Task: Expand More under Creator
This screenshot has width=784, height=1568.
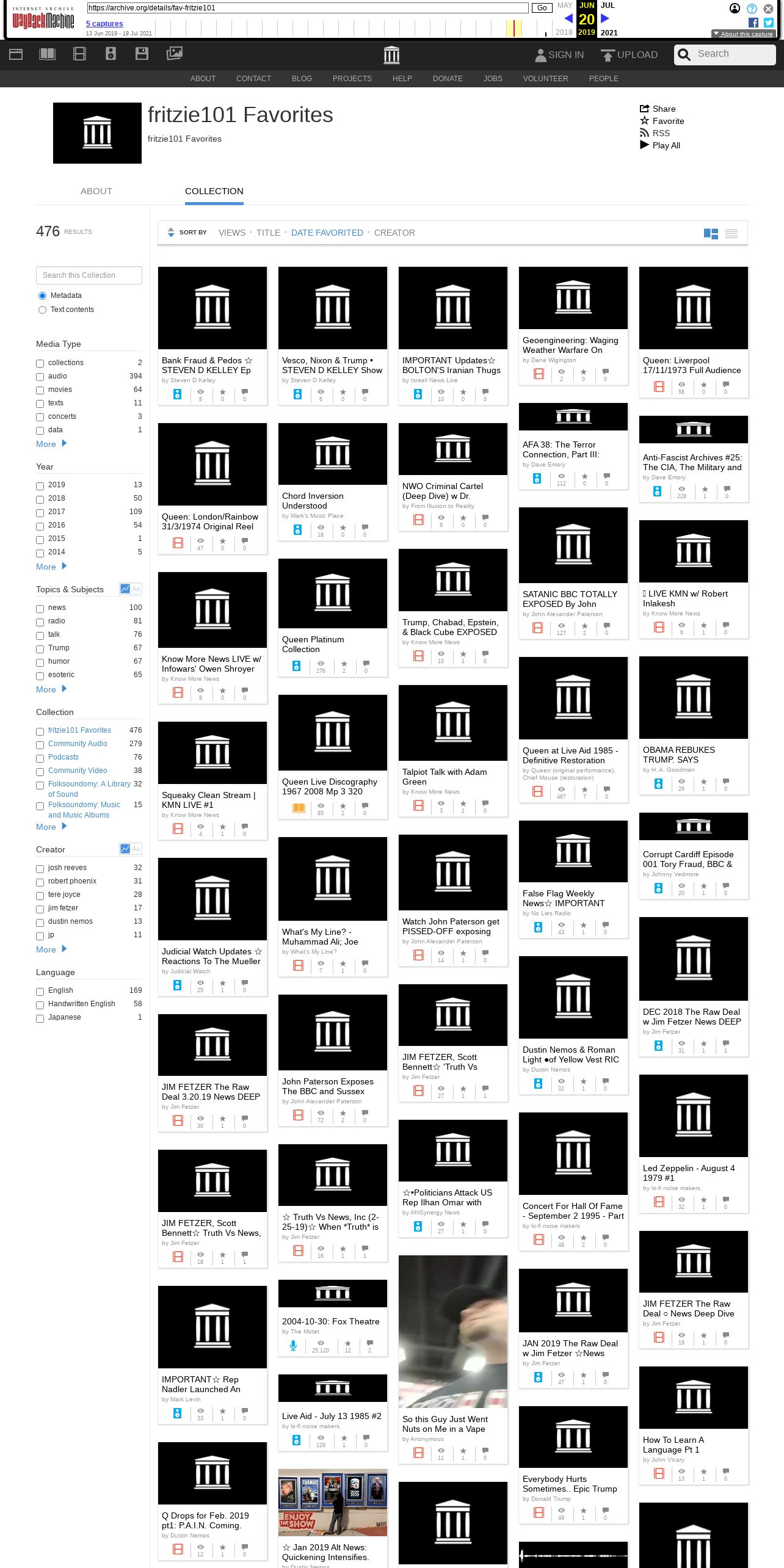Action: [51, 949]
